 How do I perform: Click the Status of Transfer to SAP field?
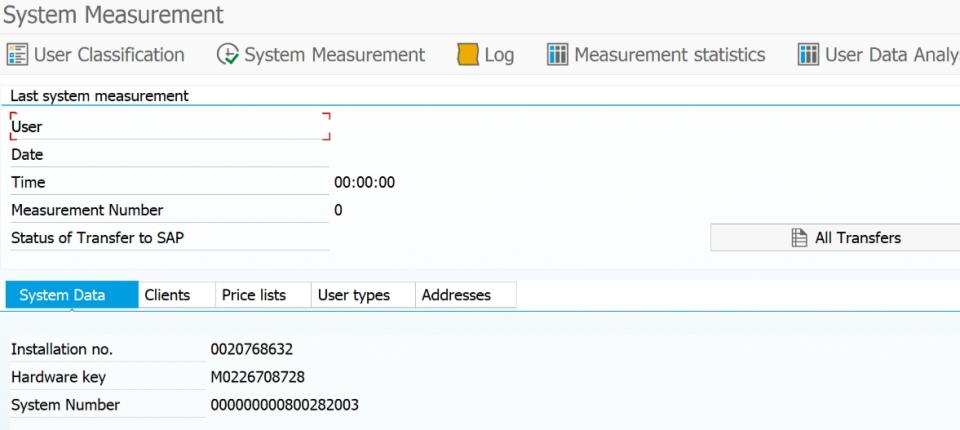click(x=169, y=238)
